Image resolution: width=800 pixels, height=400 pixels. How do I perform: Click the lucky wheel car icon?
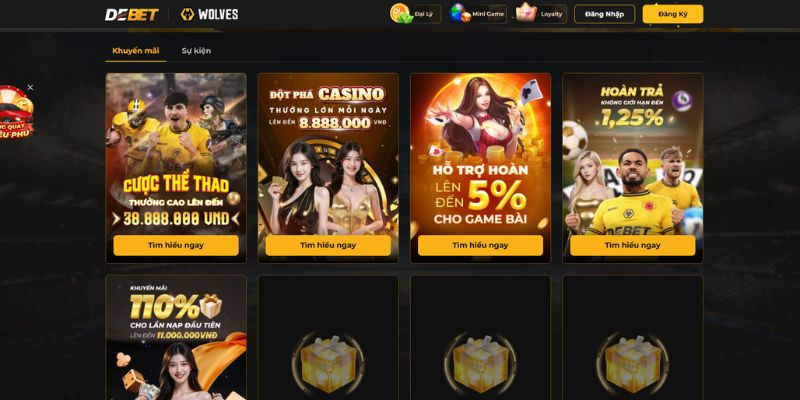[x=15, y=112]
